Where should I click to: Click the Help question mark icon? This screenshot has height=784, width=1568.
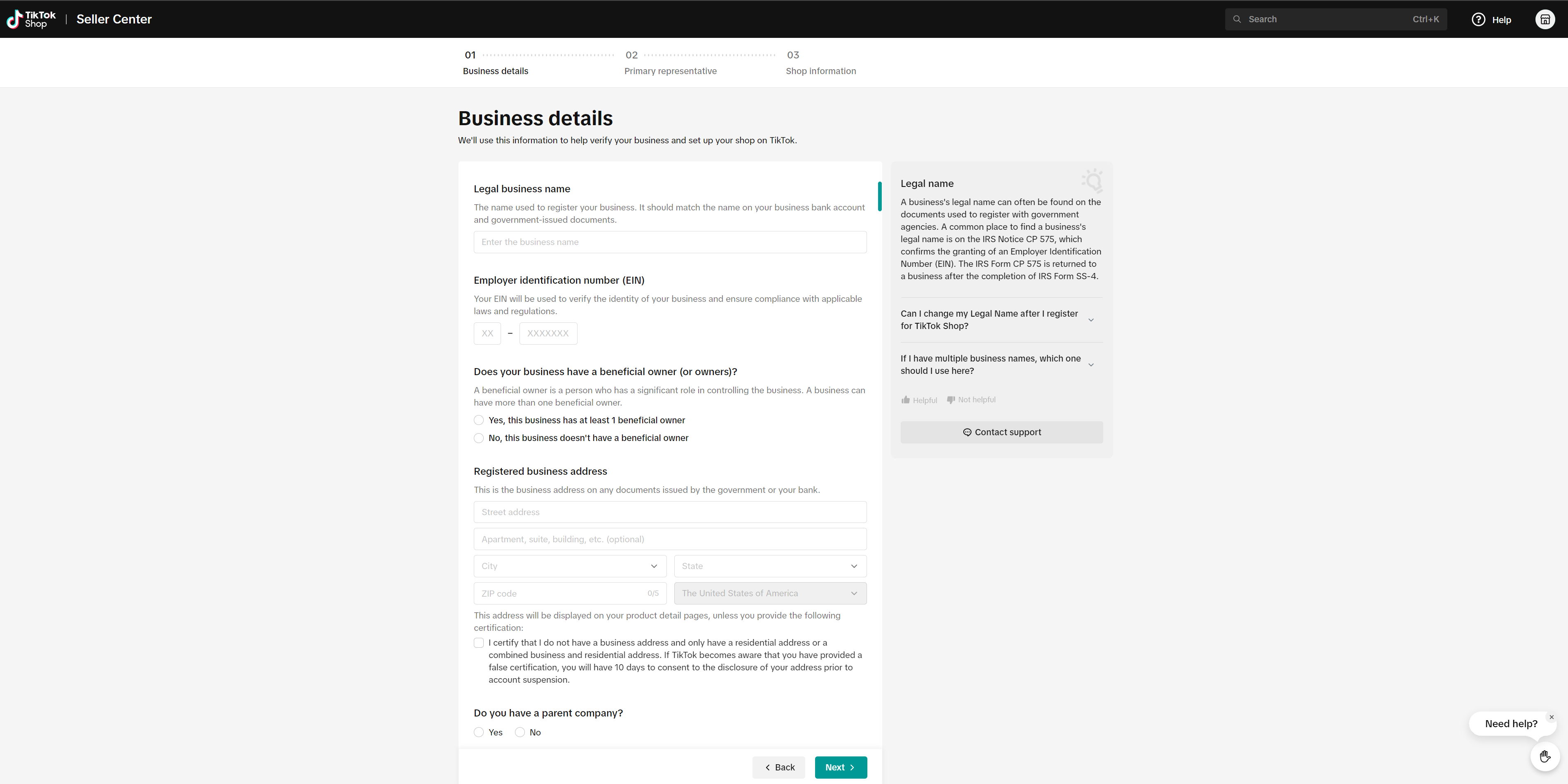click(1478, 19)
